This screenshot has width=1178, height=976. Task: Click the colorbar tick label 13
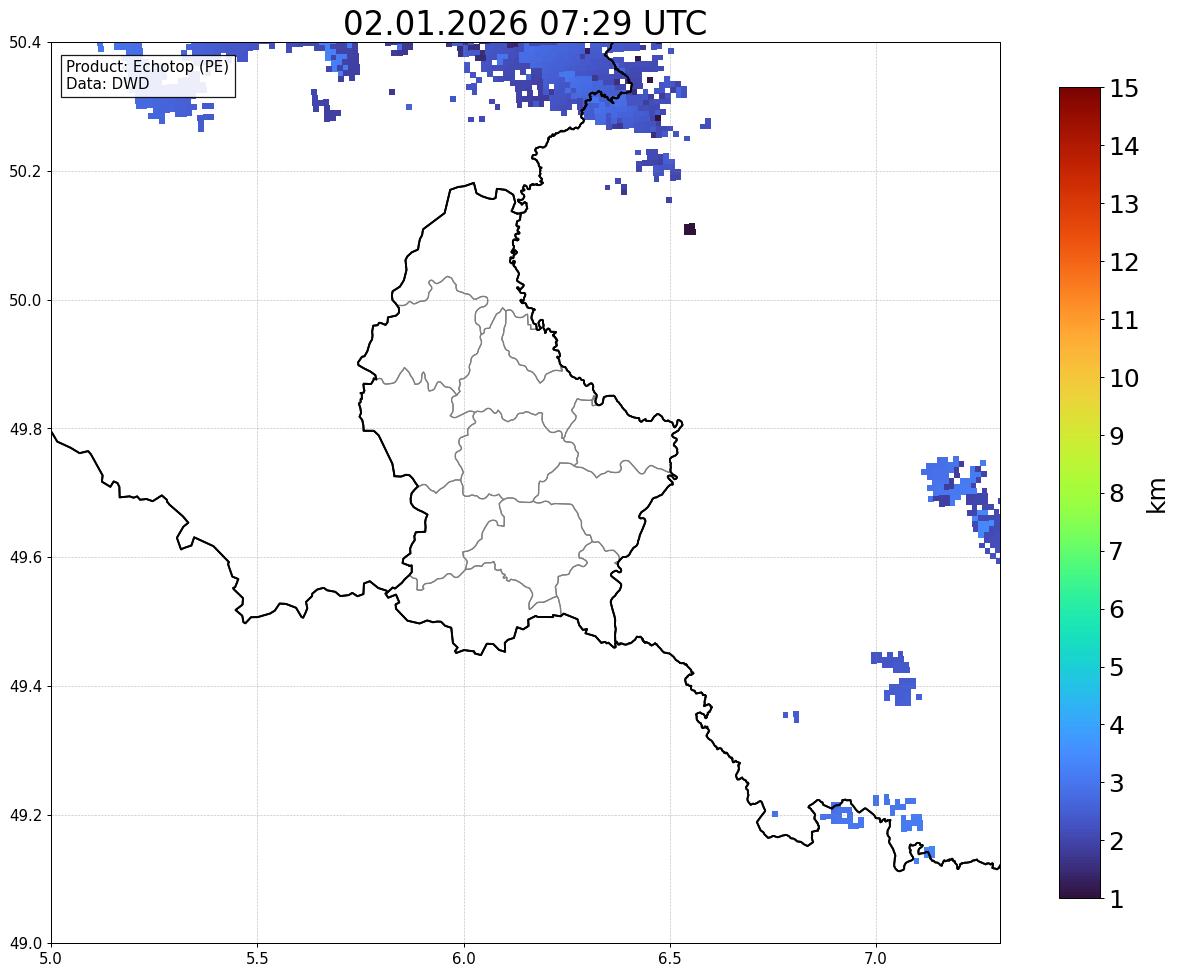(1124, 204)
